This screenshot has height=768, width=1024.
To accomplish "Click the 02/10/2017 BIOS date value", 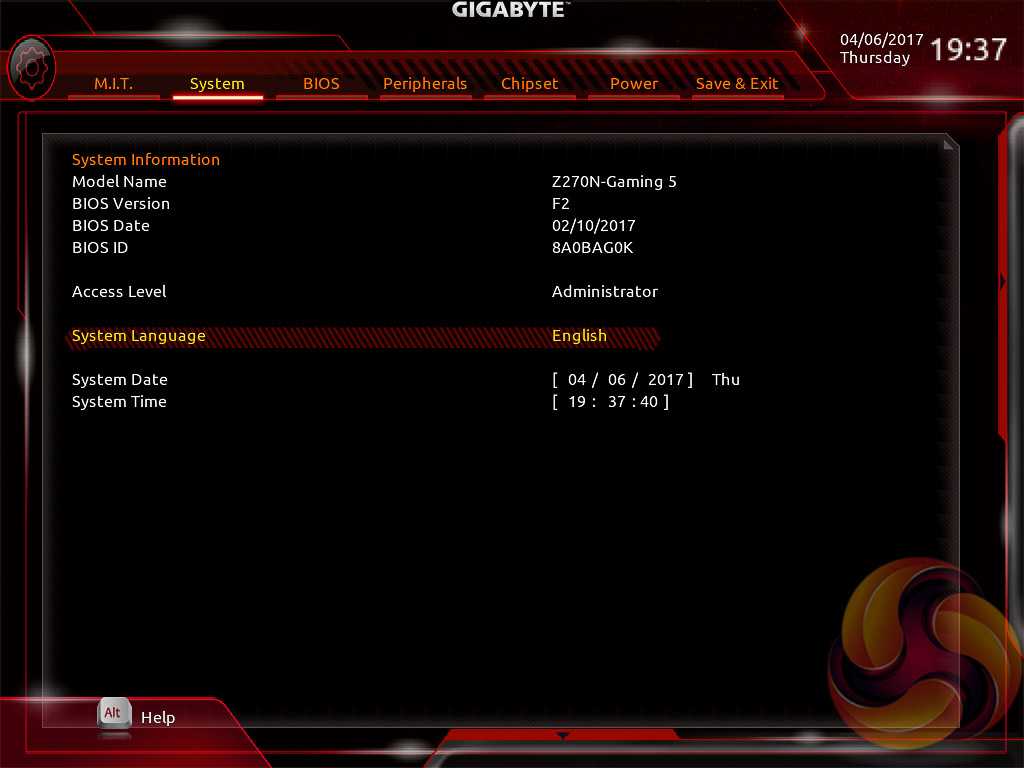I will pos(594,226).
